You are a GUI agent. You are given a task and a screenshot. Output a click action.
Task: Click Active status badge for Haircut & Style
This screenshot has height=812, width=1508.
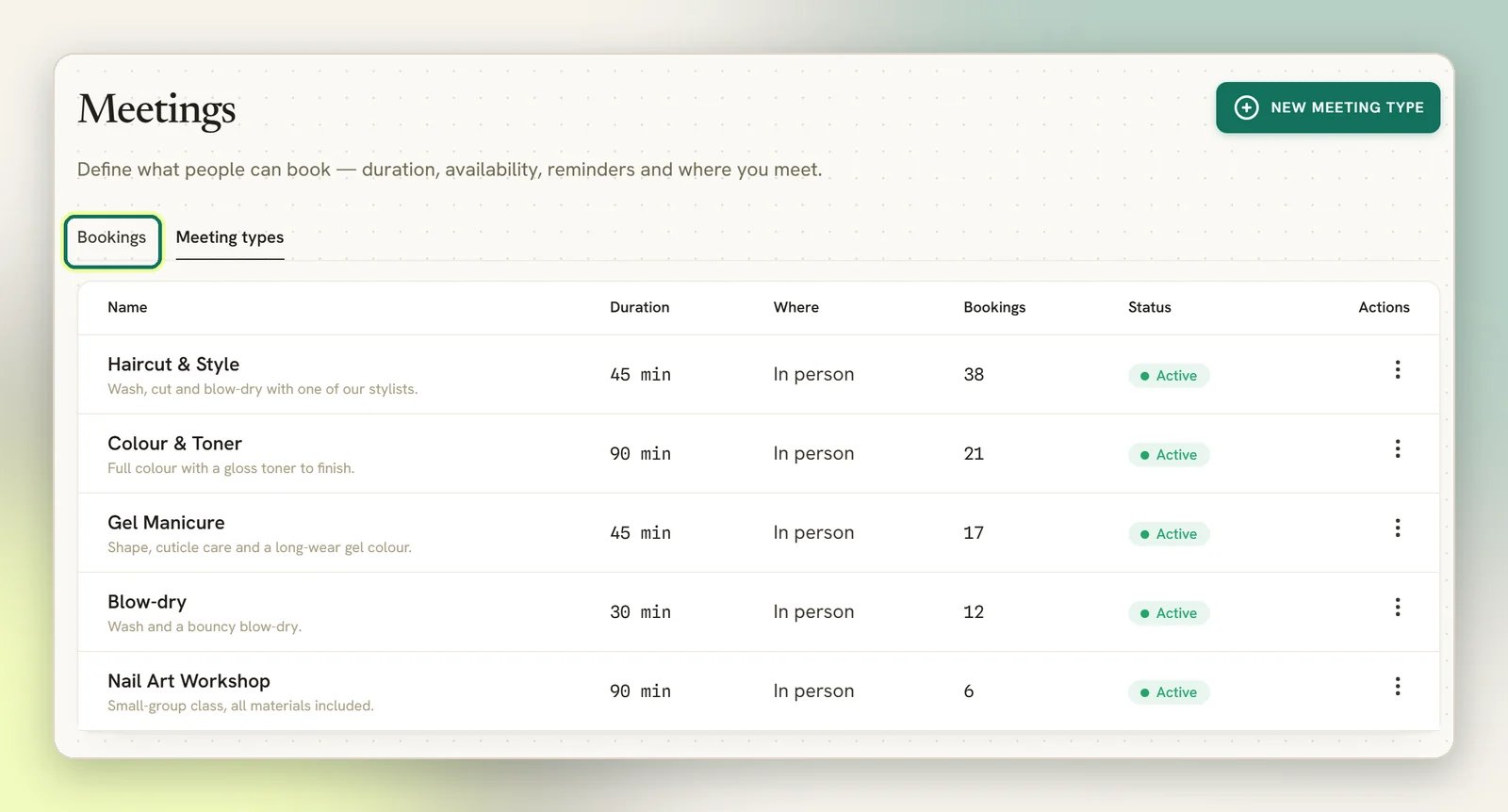click(x=1169, y=376)
